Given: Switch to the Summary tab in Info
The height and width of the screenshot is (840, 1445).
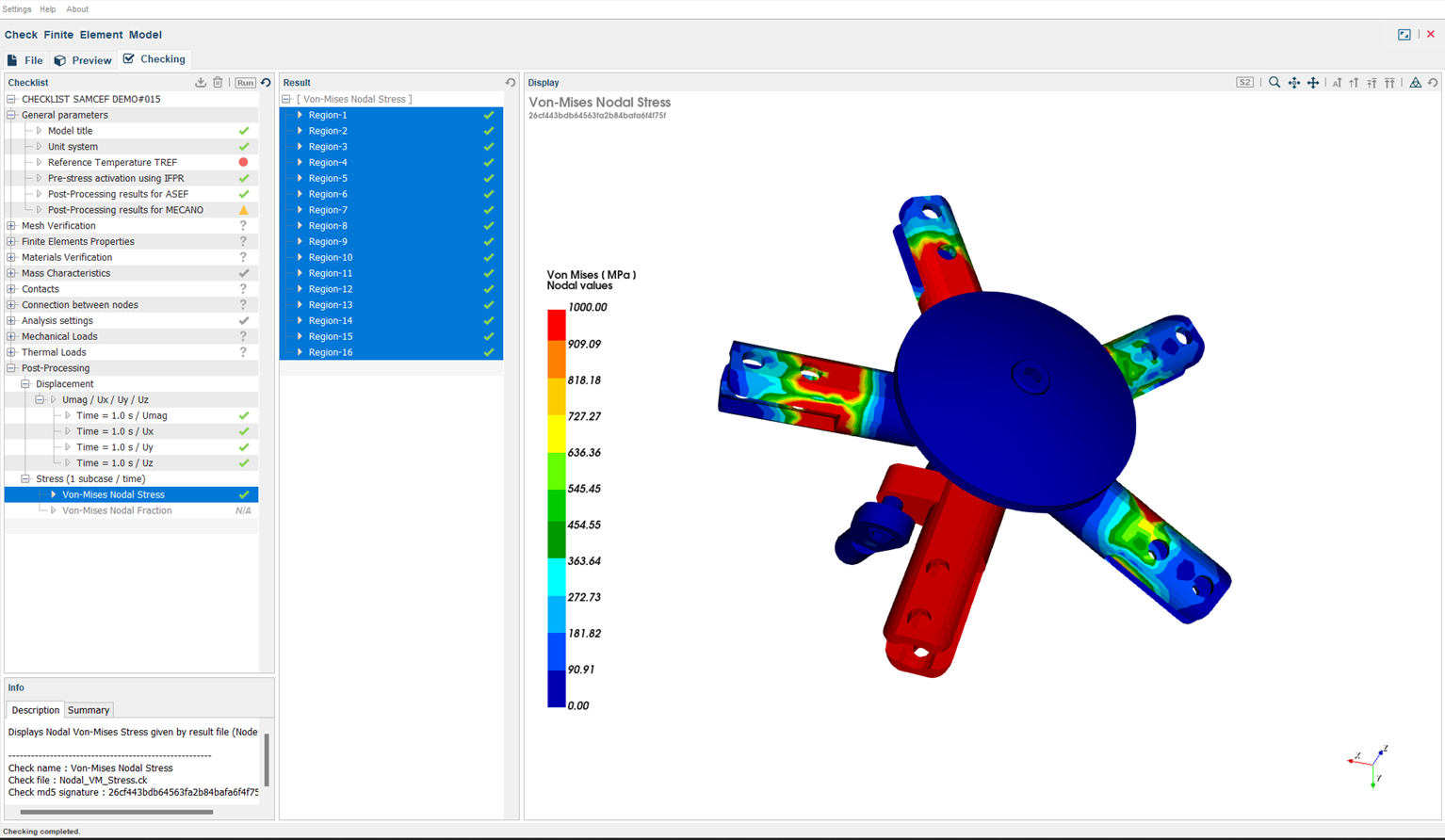Looking at the screenshot, I should point(89,710).
